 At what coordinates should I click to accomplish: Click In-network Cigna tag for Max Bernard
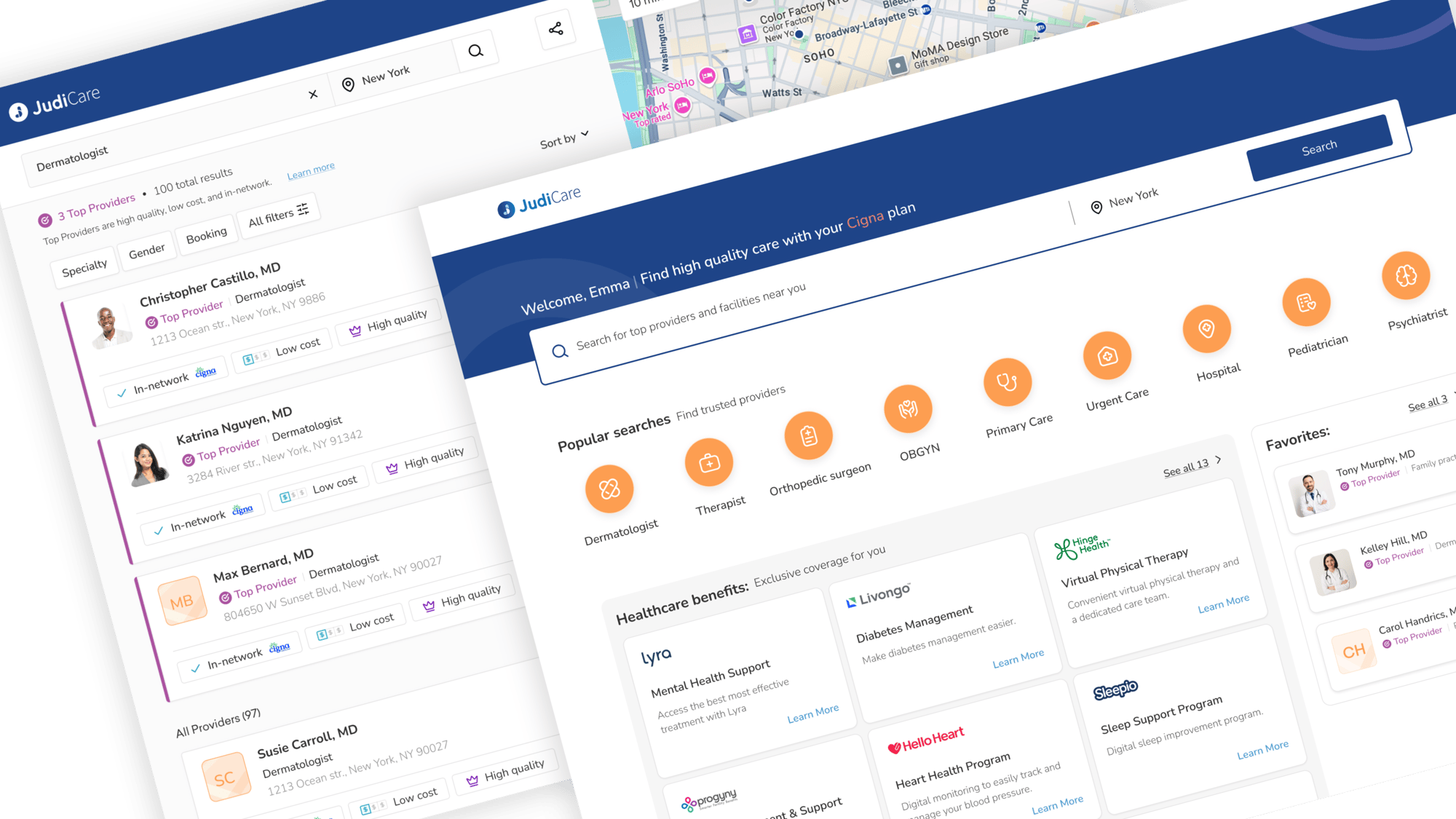pyautogui.click(x=240, y=657)
